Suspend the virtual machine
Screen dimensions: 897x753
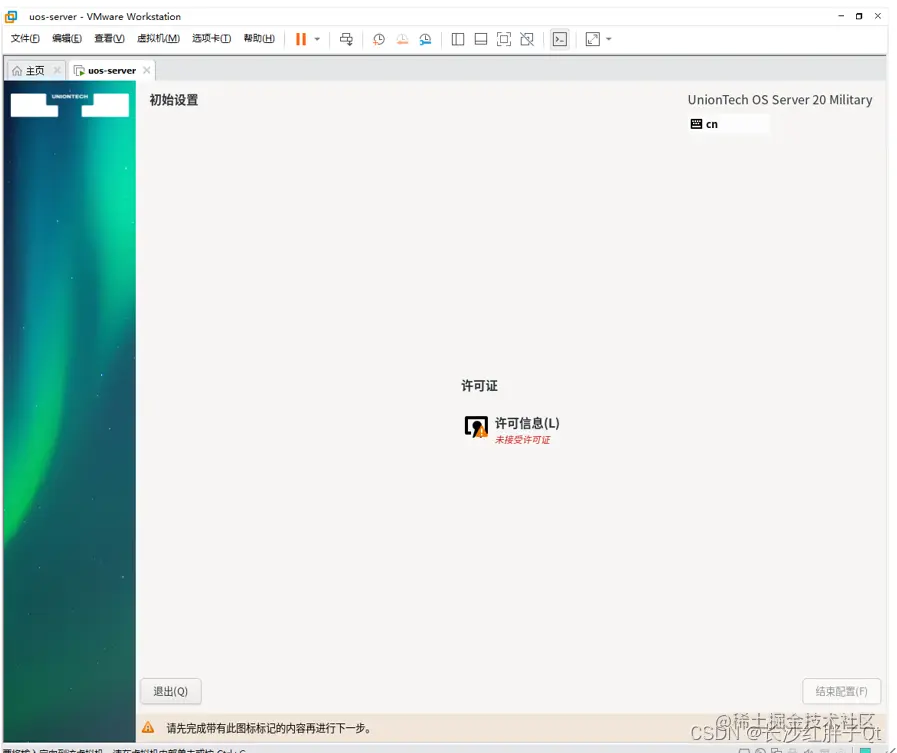click(x=302, y=39)
